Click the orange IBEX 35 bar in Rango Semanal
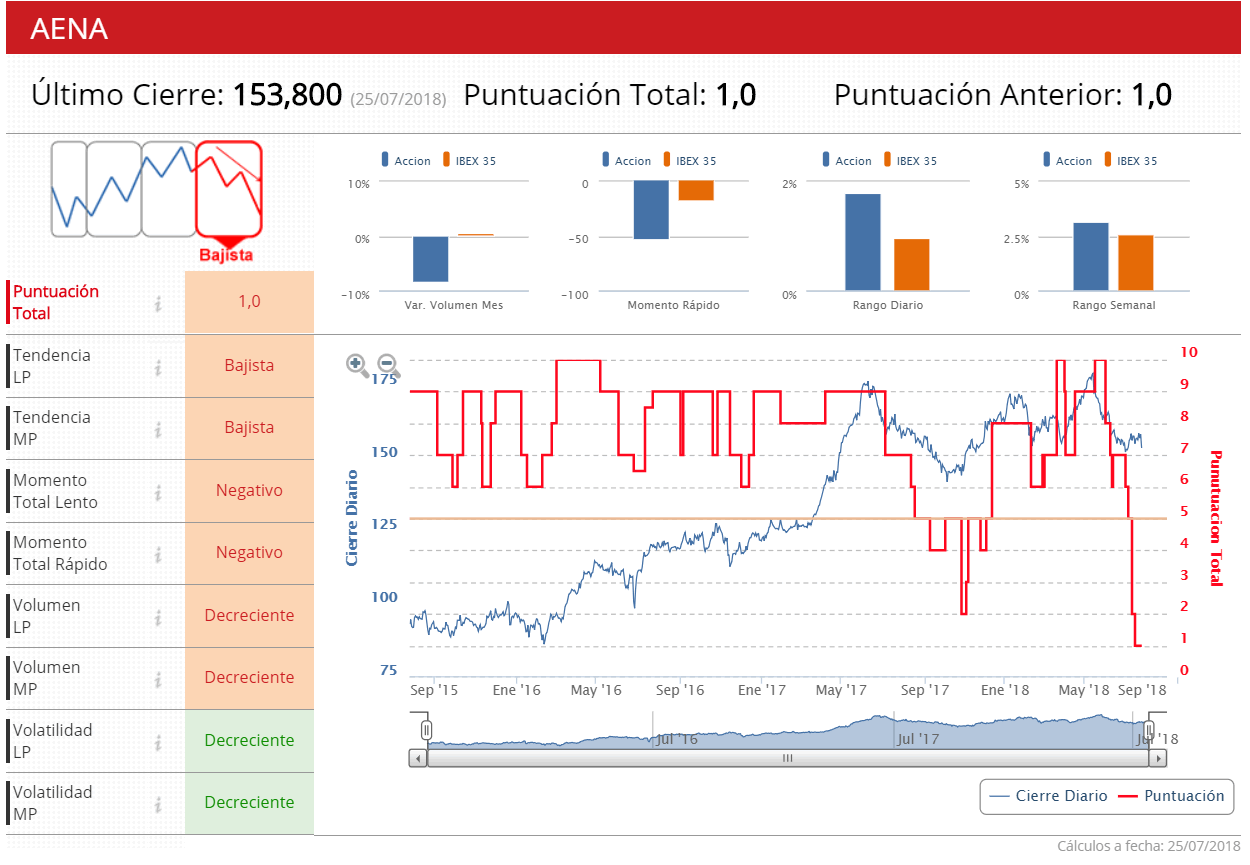Viewport: 1250px width, 865px height. tap(1136, 264)
